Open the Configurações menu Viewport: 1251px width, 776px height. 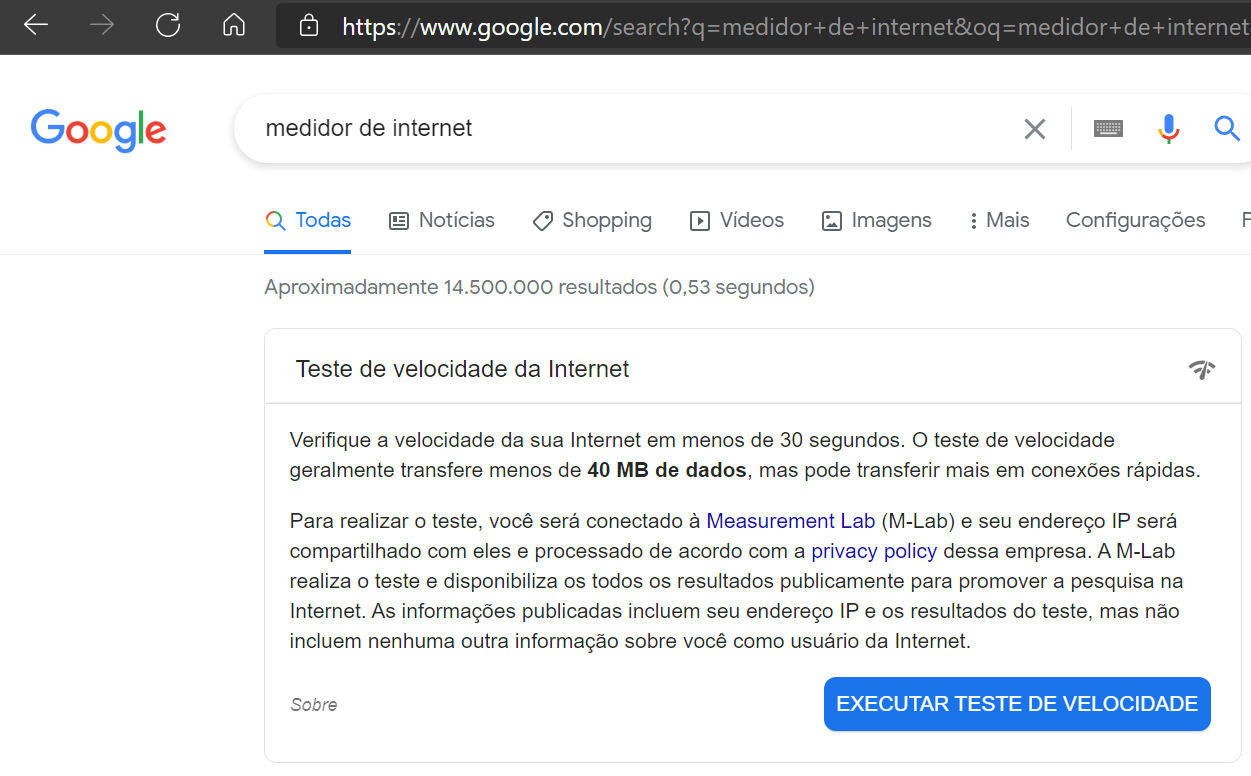[x=1135, y=221]
